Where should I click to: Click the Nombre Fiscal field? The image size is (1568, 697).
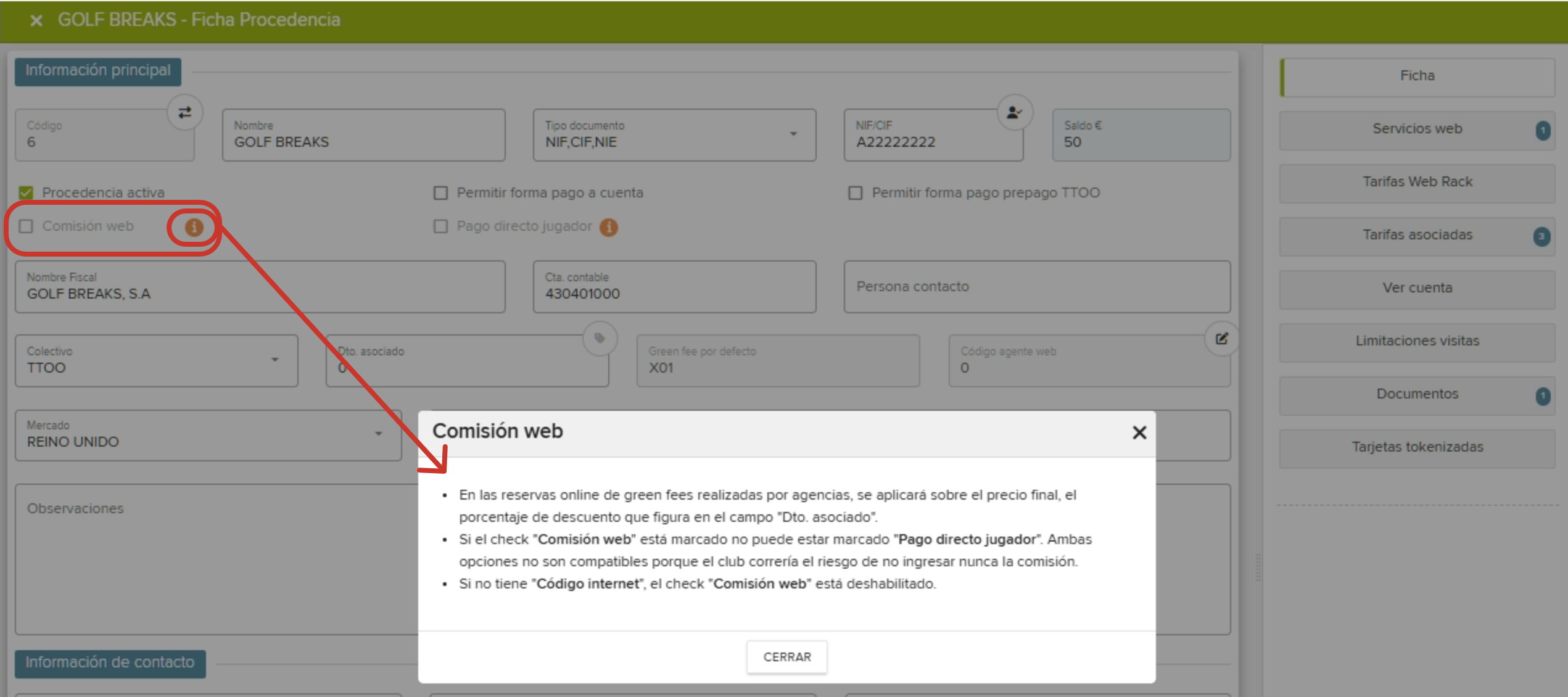[260, 287]
